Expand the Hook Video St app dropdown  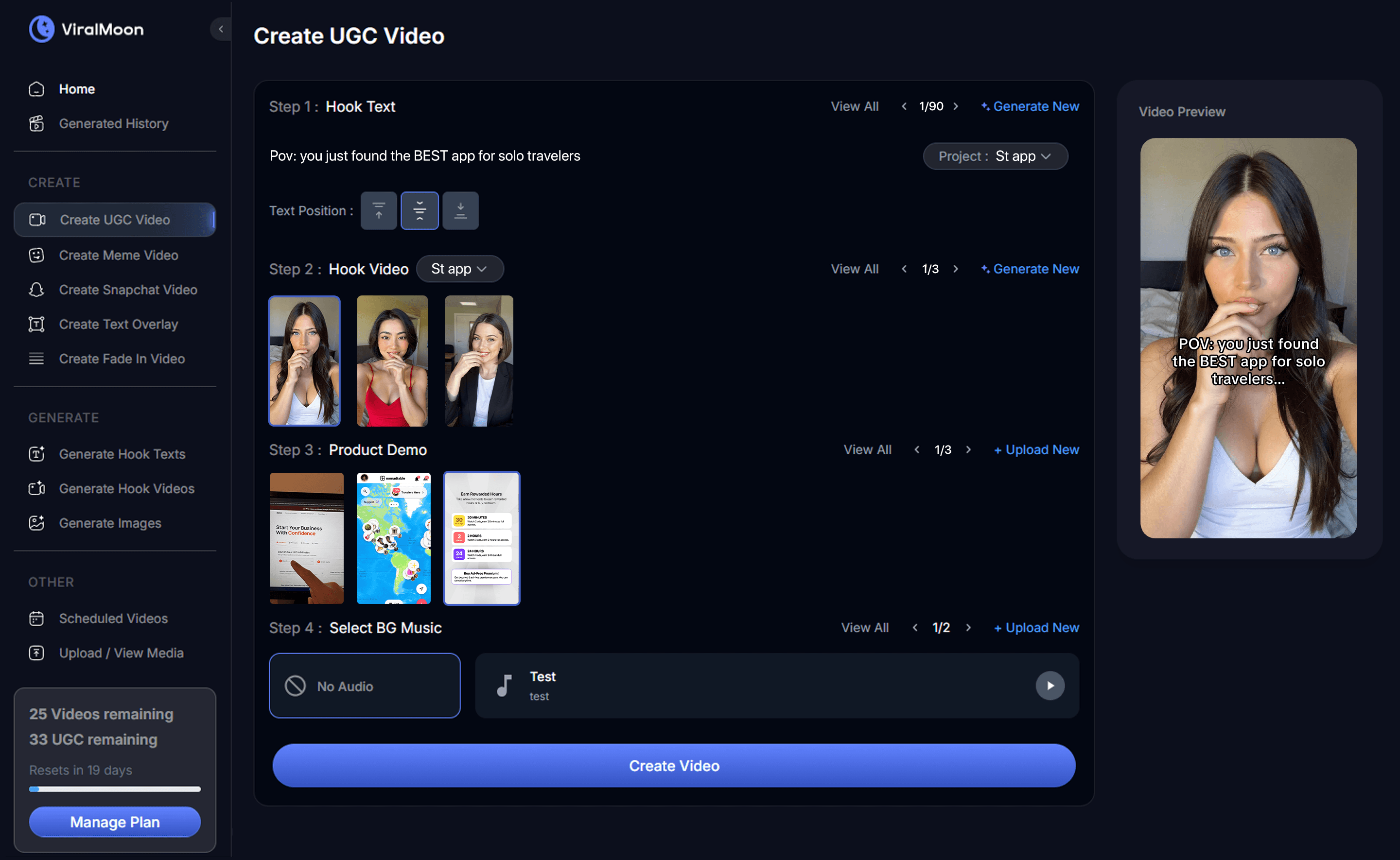click(460, 269)
